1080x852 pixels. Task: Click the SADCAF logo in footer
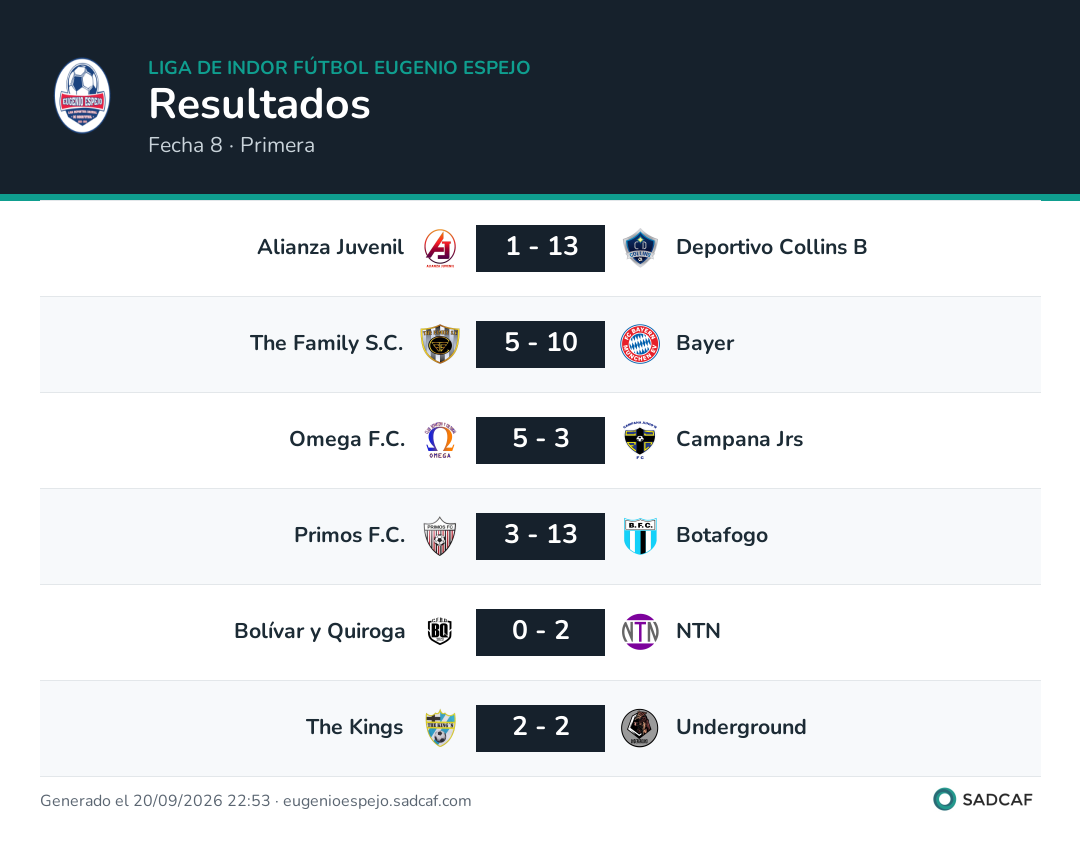coord(982,799)
